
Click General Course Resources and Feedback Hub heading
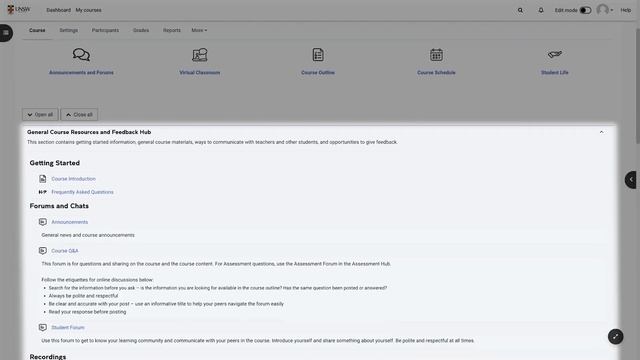tap(89, 132)
